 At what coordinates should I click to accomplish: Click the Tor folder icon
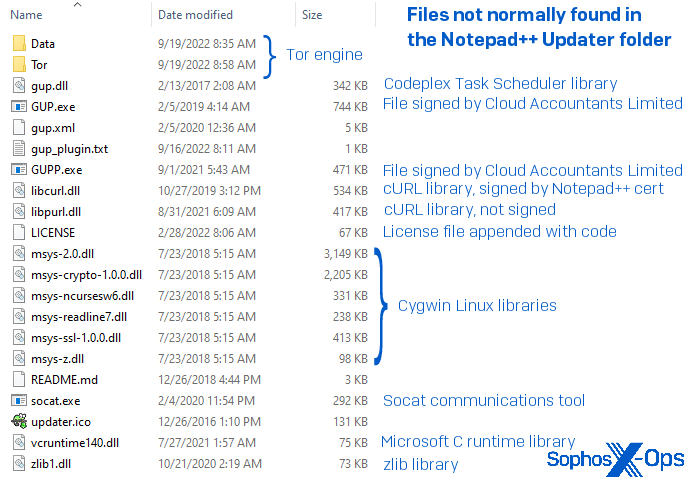19,65
